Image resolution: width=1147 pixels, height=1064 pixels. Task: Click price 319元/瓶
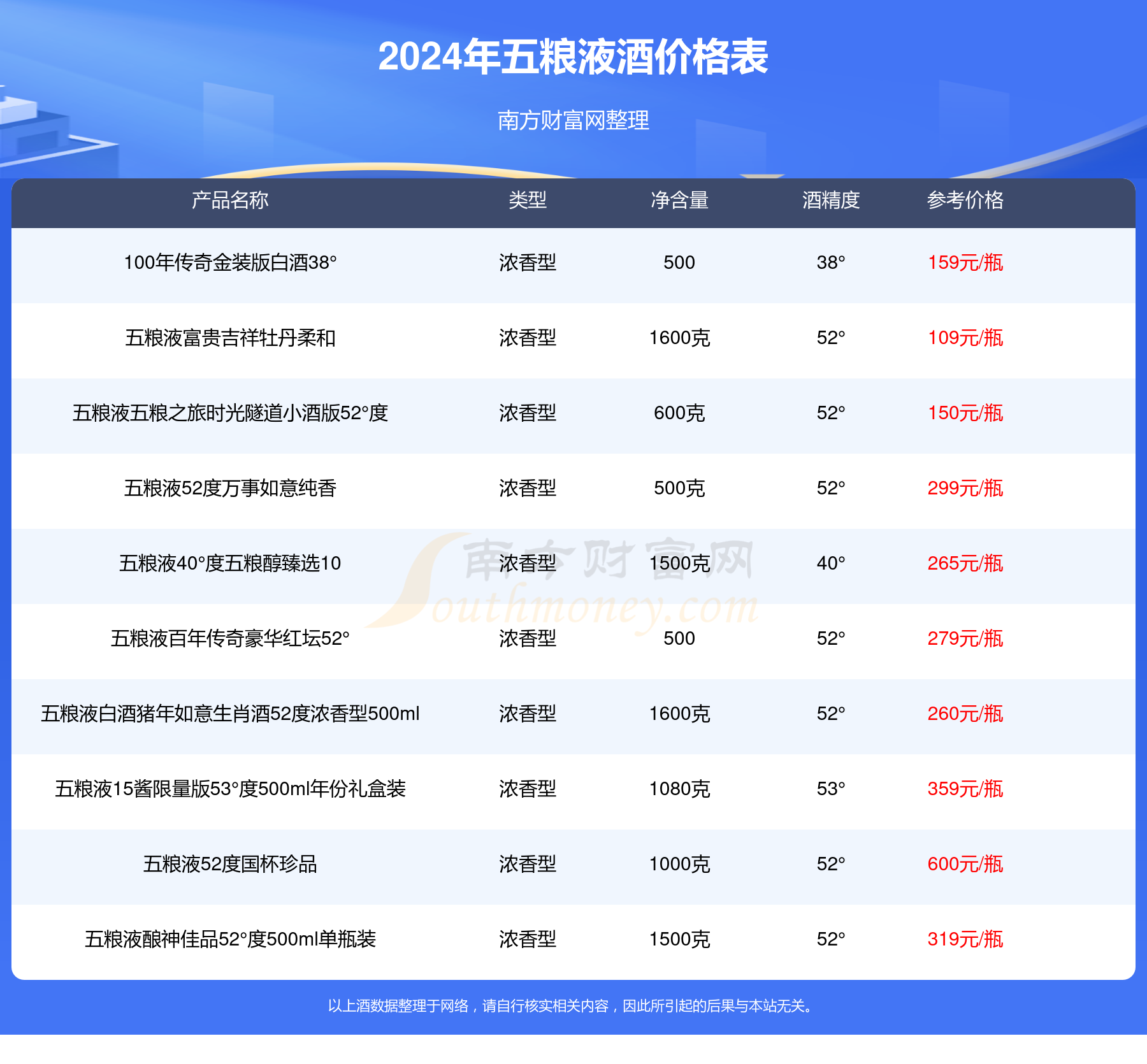point(965,939)
